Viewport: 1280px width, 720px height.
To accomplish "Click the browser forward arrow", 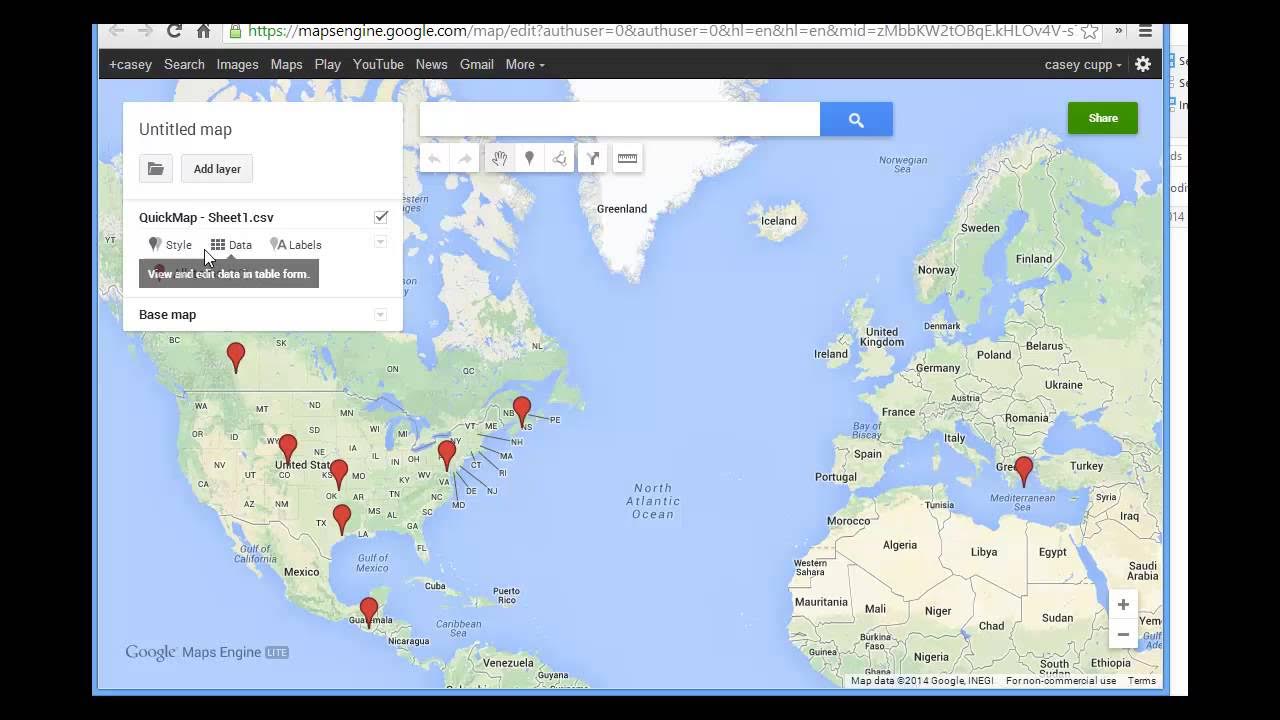I will 145,31.
